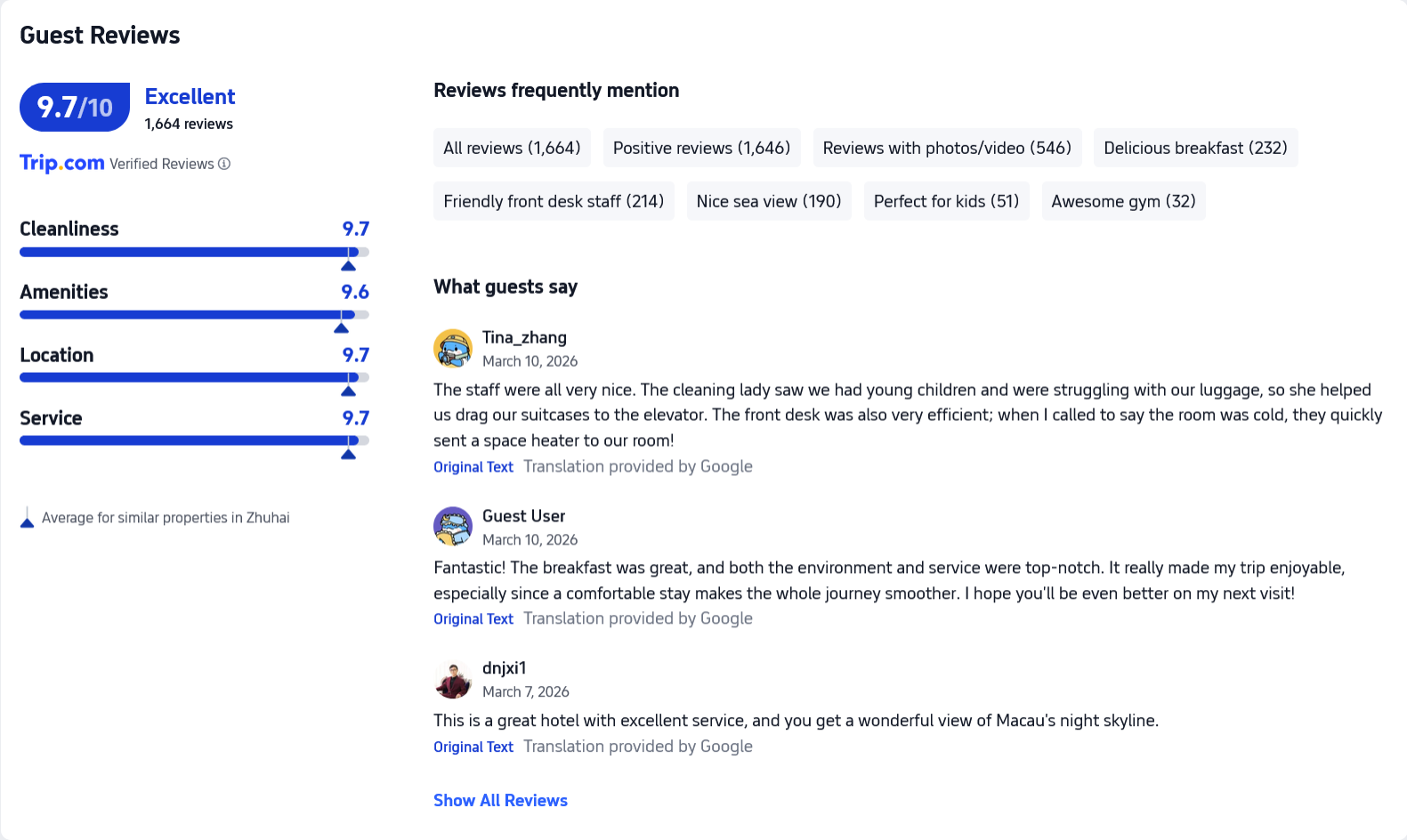1407x840 pixels.
Task: Select the Friendly front desk staff tag
Action: click(x=554, y=201)
